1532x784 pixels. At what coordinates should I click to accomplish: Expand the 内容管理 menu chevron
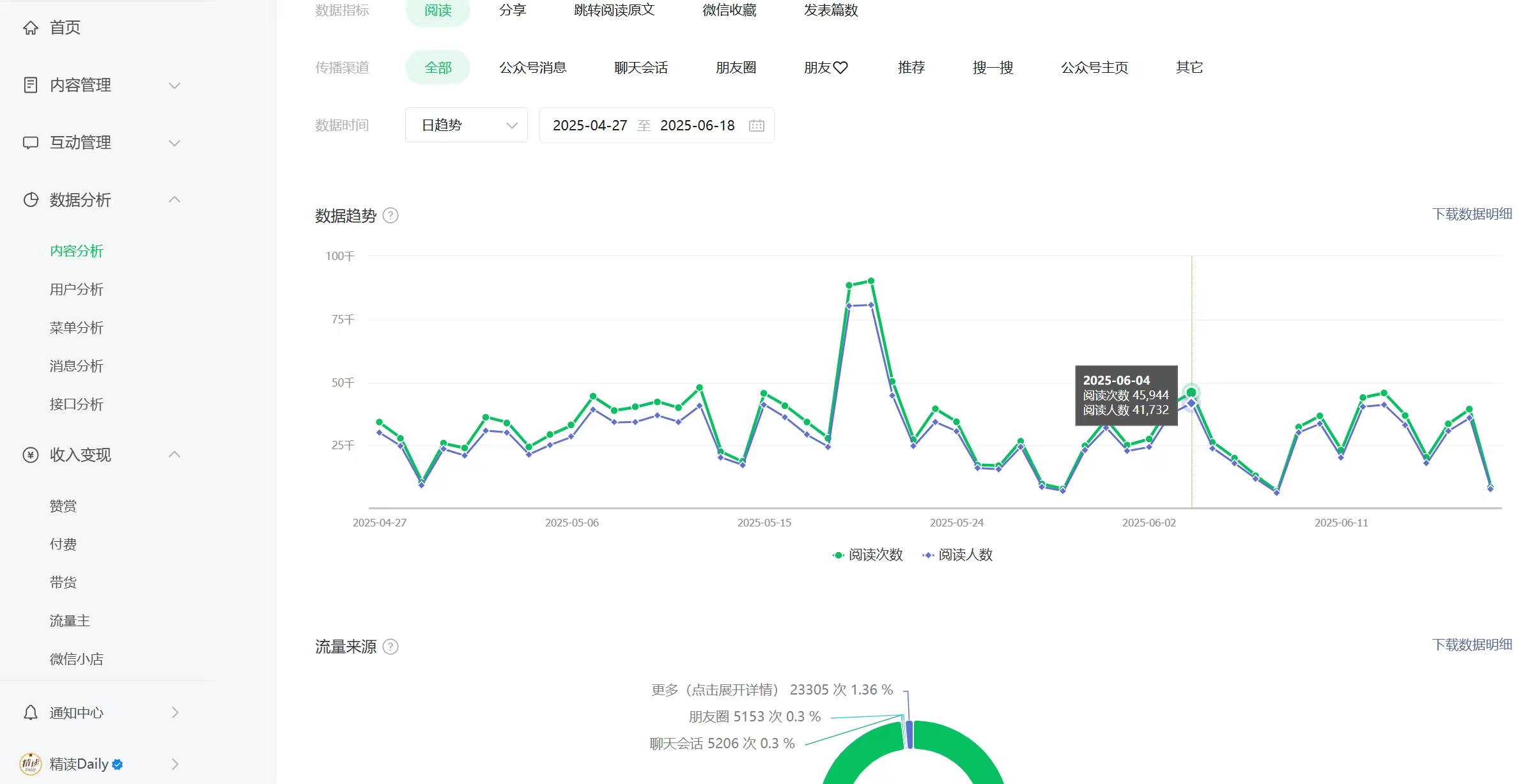coord(174,85)
